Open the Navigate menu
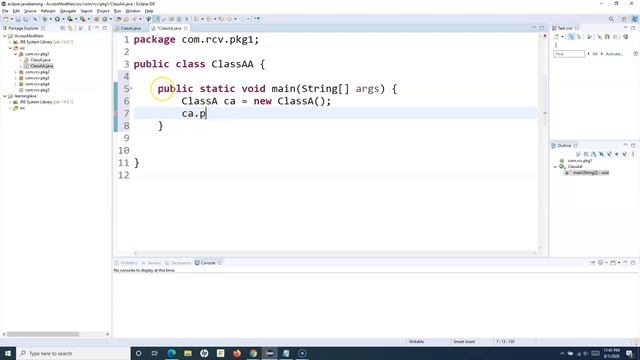This screenshot has width=640, height=360. [x=68, y=11]
